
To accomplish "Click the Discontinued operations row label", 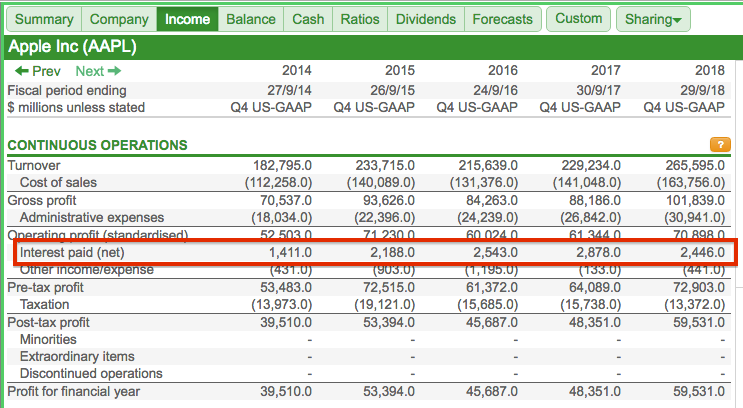I will click(x=91, y=374).
